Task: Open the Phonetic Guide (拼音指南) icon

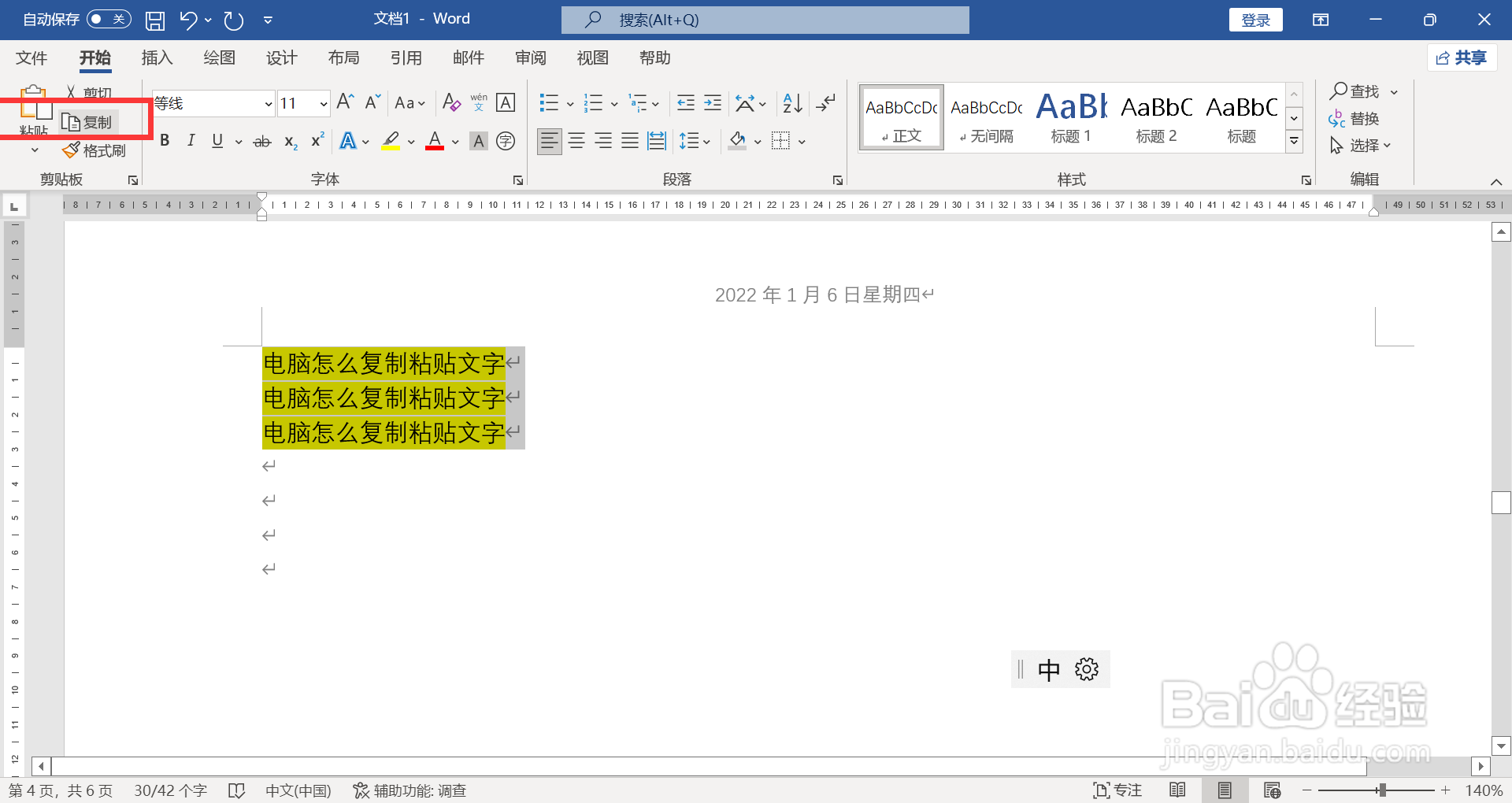Action: pos(478,102)
